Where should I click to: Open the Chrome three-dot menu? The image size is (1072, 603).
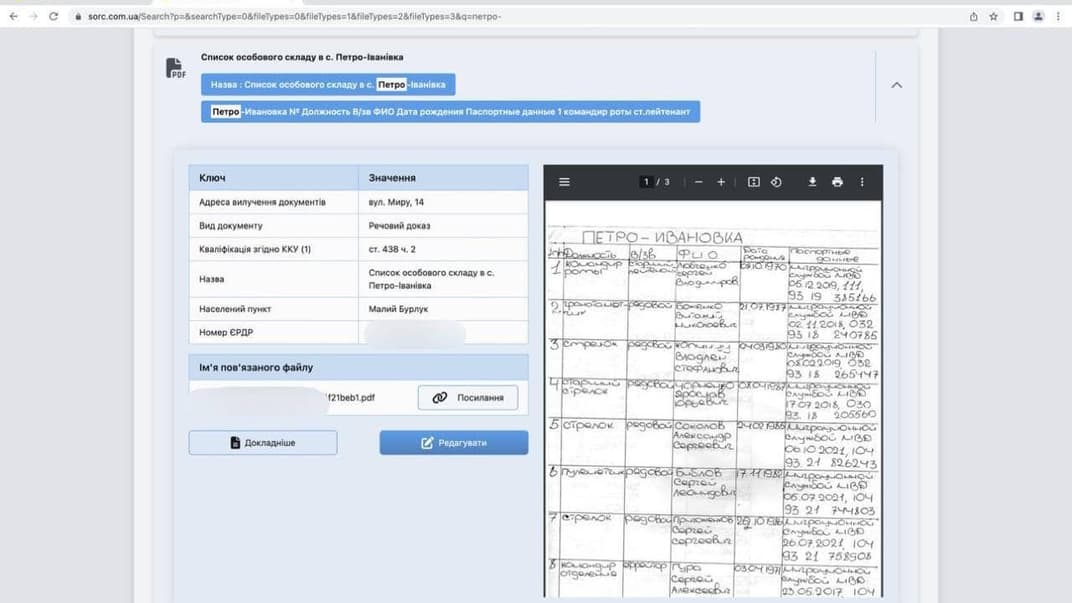(1058, 16)
